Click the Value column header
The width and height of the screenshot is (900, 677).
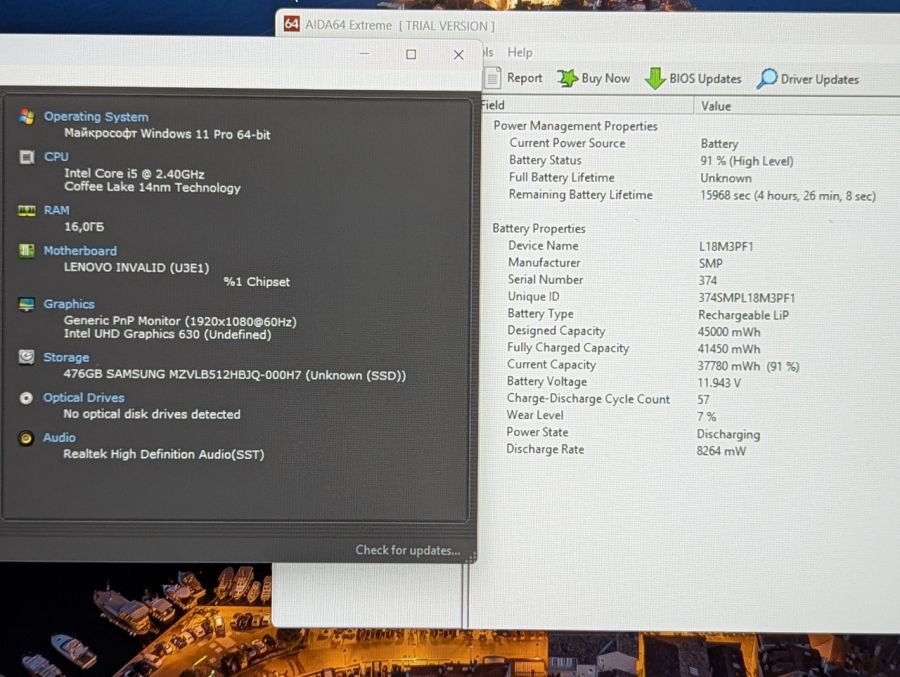pos(797,106)
